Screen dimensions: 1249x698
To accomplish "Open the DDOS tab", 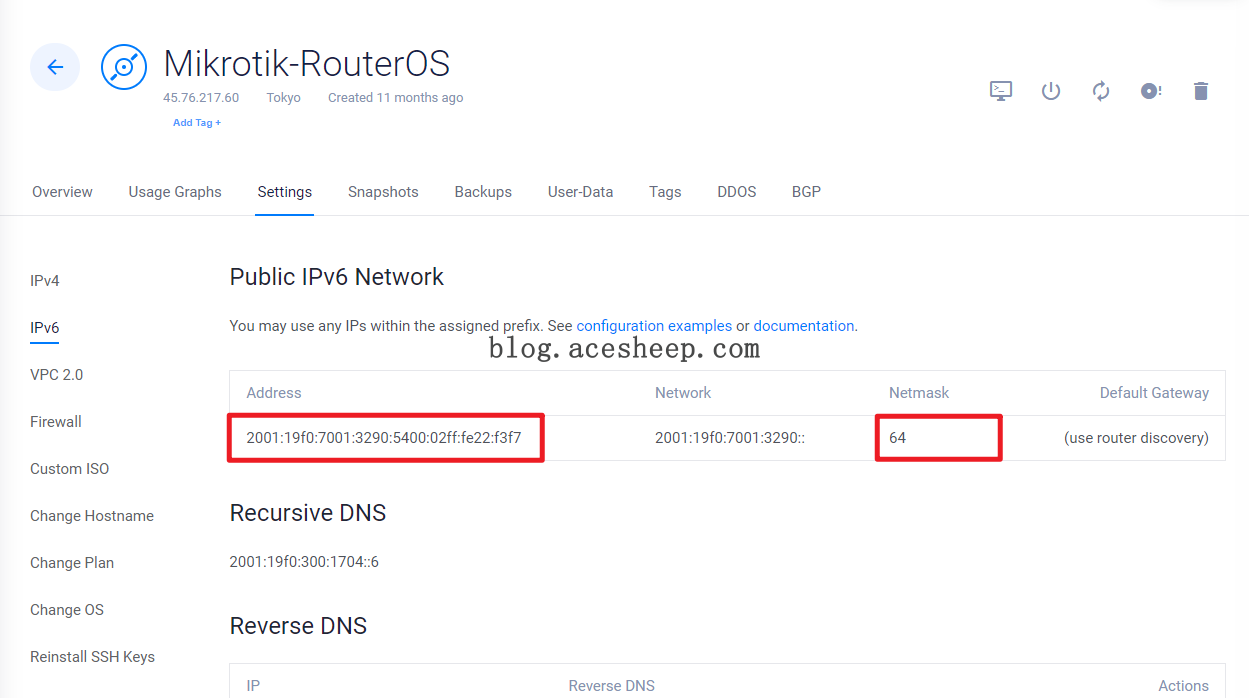I will 736,192.
